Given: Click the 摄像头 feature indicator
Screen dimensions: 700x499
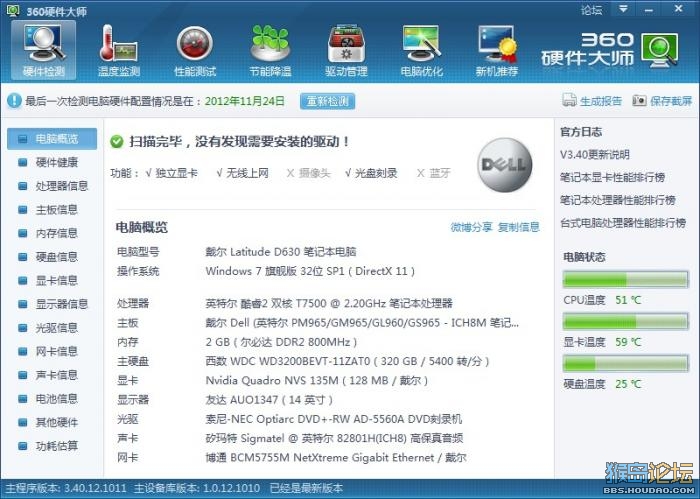Looking at the screenshot, I should point(308,173).
